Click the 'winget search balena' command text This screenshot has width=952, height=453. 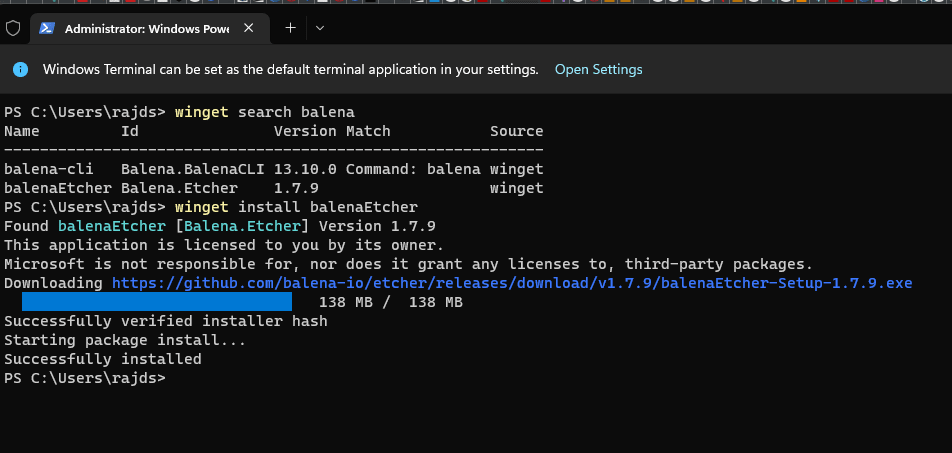(x=264, y=112)
